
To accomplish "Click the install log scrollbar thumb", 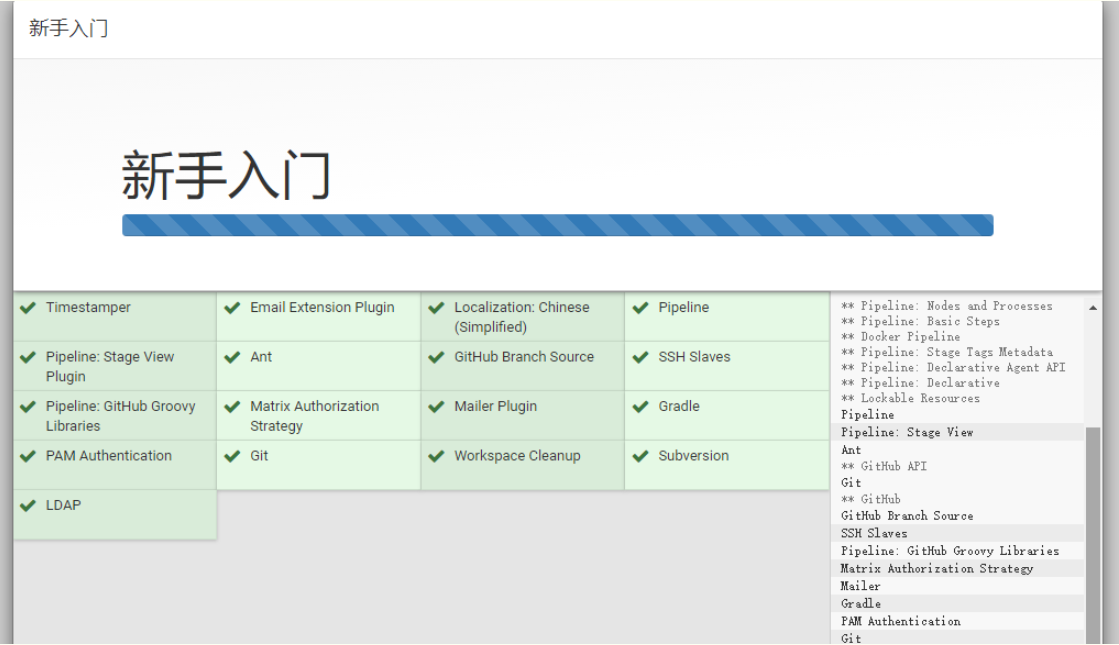I will coord(1093,535).
